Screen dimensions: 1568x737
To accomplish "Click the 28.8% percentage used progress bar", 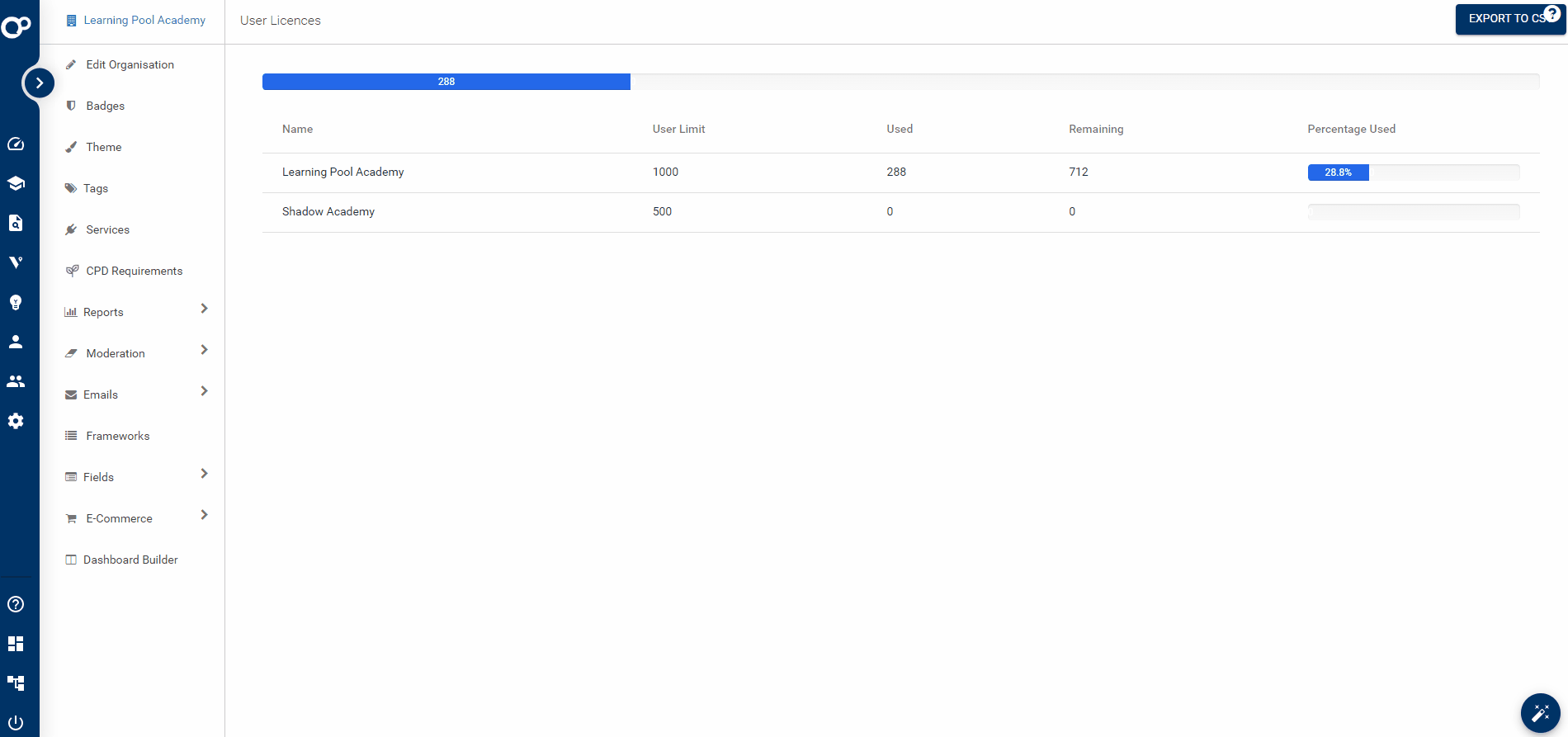I will pos(1413,172).
